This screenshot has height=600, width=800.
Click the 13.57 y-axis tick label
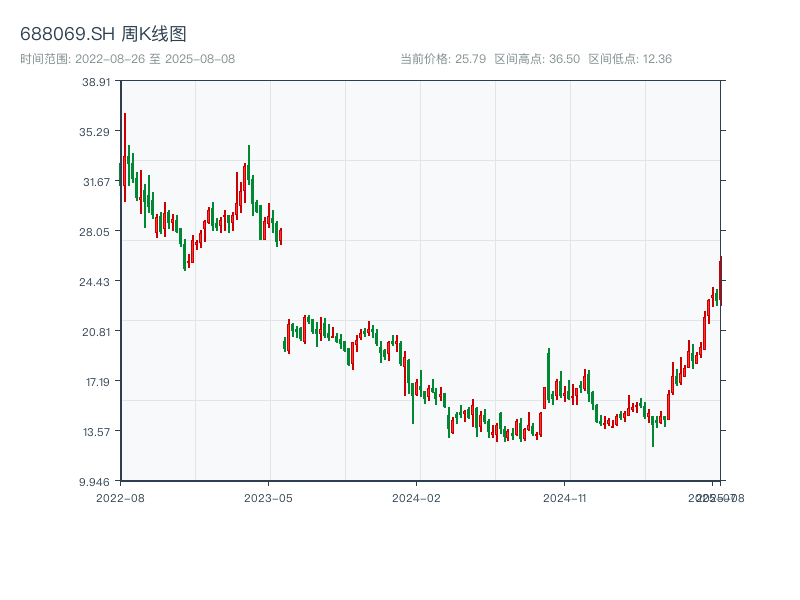click(97, 432)
